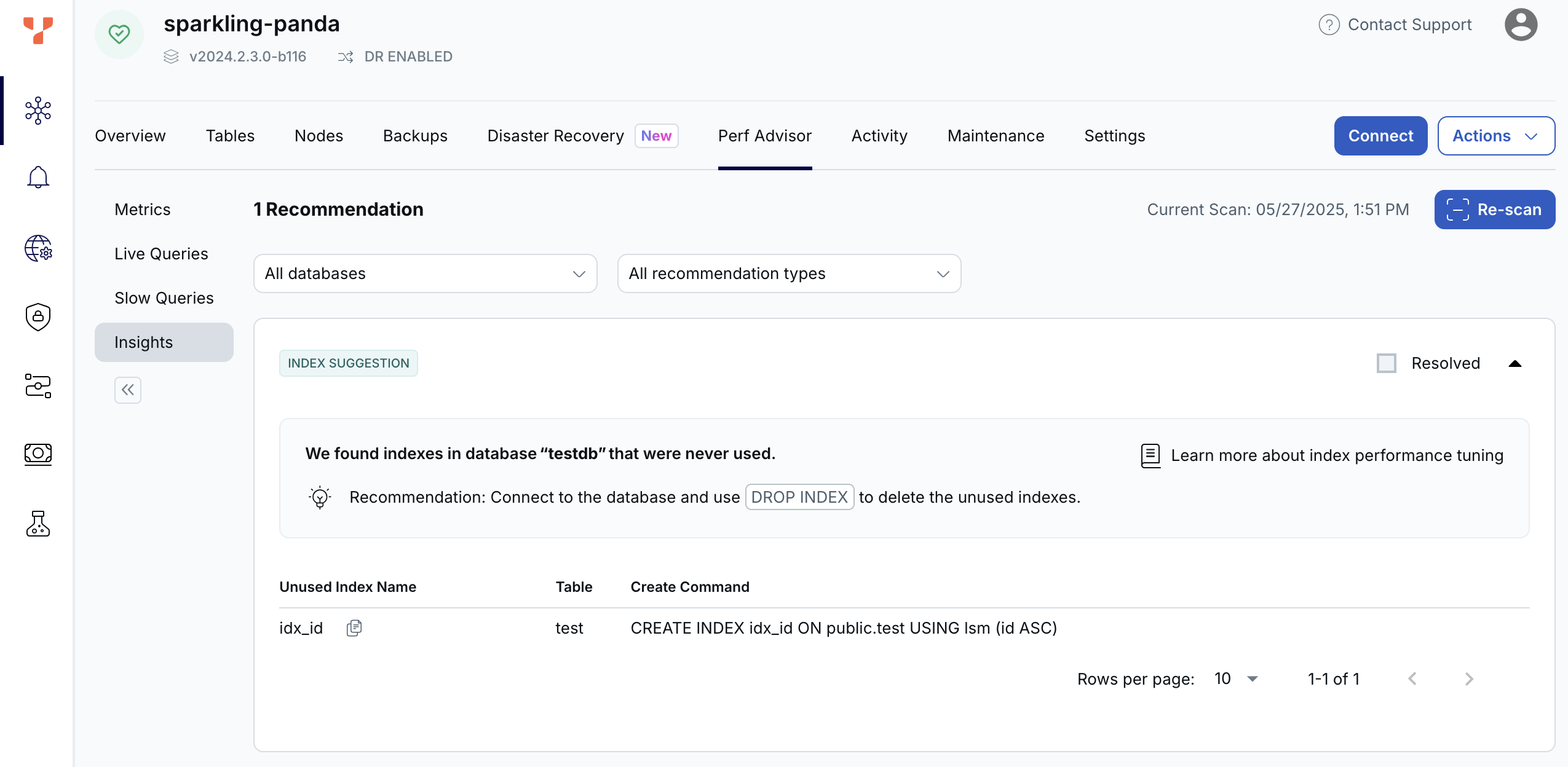Click the Re-scan button
This screenshot has width=1568, height=767.
point(1494,210)
